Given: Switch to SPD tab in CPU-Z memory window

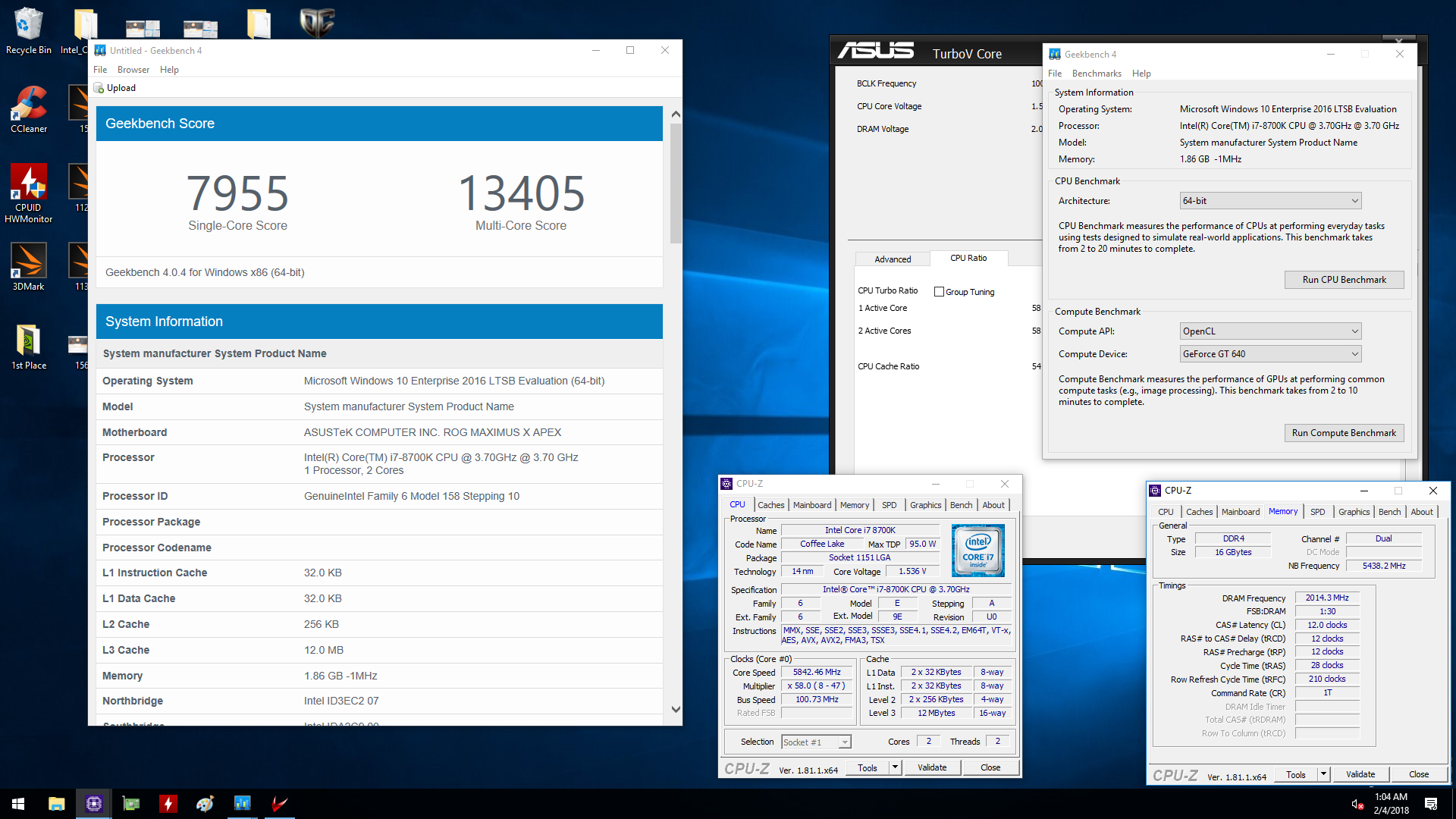Looking at the screenshot, I should click(x=1318, y=512).
